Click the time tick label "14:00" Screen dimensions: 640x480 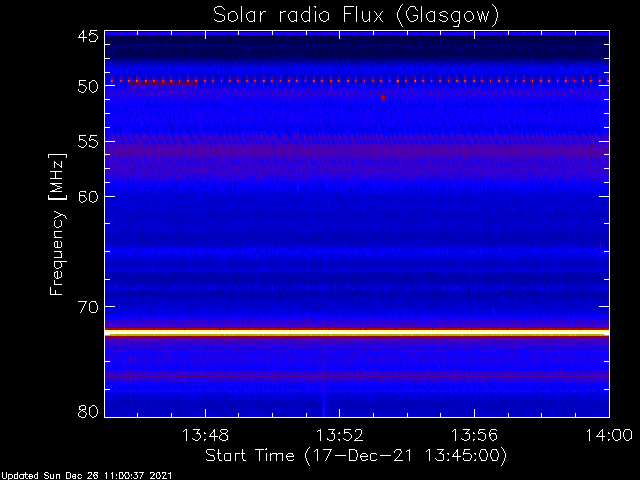[x=609, y=435]
